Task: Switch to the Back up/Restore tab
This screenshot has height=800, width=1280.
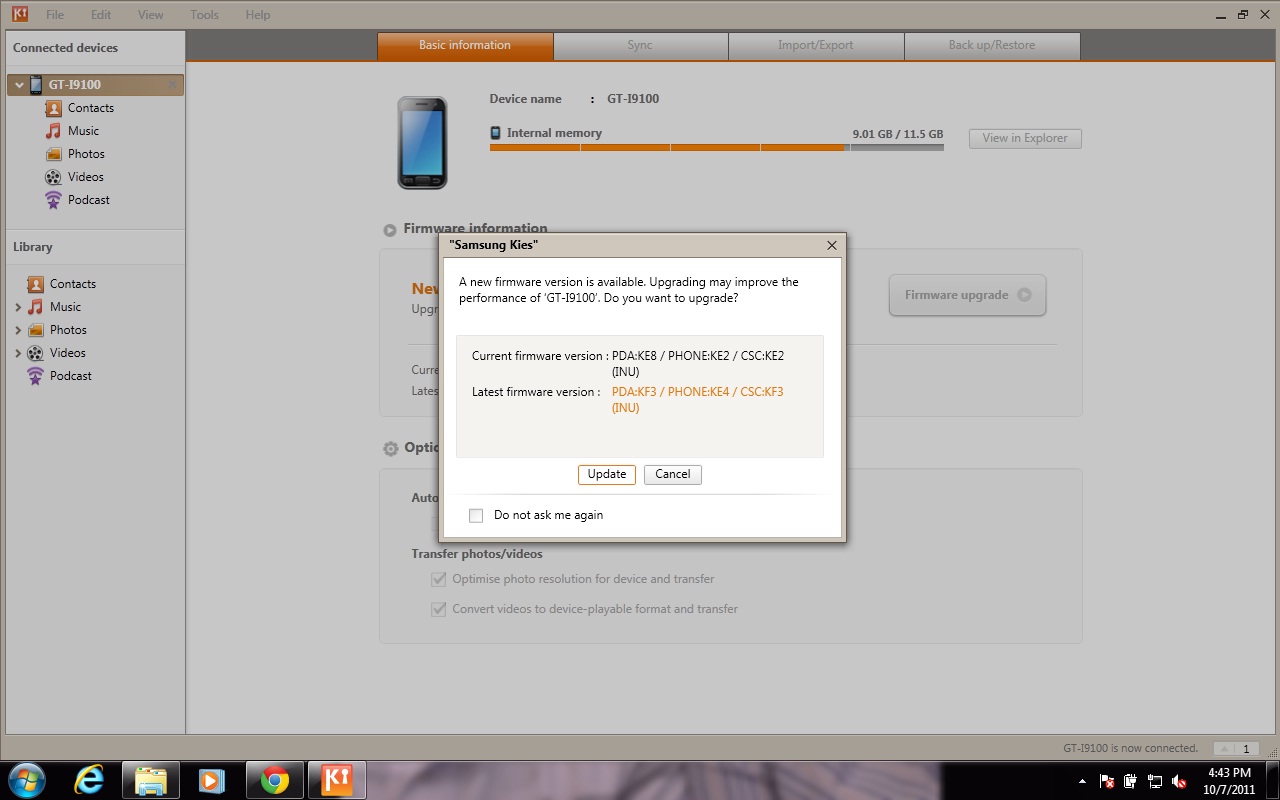Action: pos(992,46)
